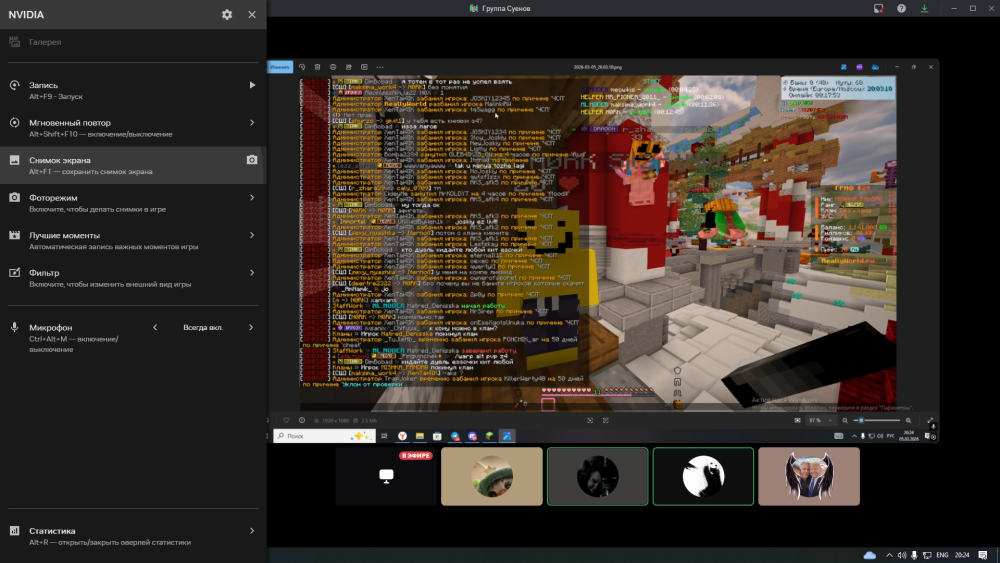Select own screen share tile marked В ЭФИРЕ
This screenshot has height=563, width=1000.
point(386,476)
